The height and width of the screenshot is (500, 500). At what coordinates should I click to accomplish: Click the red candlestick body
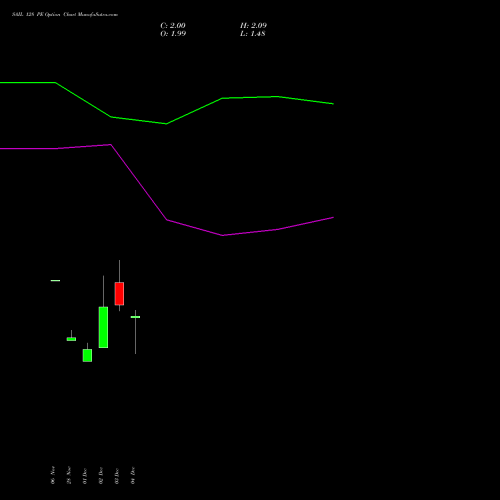pyautogui.click(x=119, y=294)
